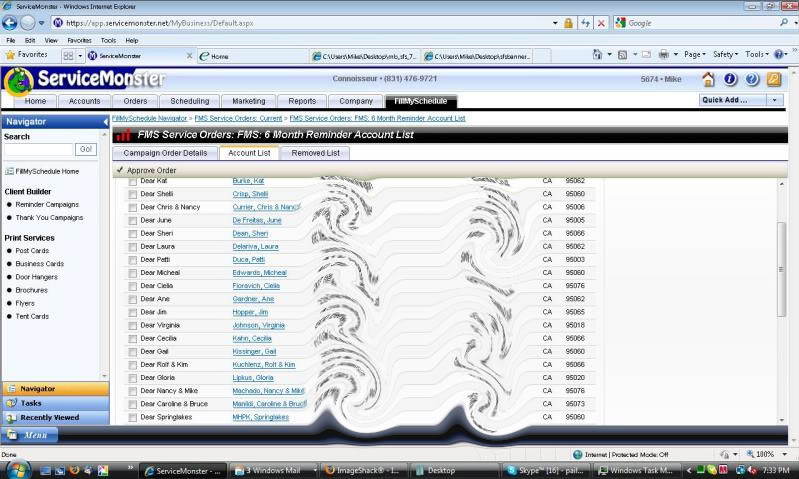Check the box for Dear Shelli
This screenshot has width=799, height=479.
tap(132, 194)
